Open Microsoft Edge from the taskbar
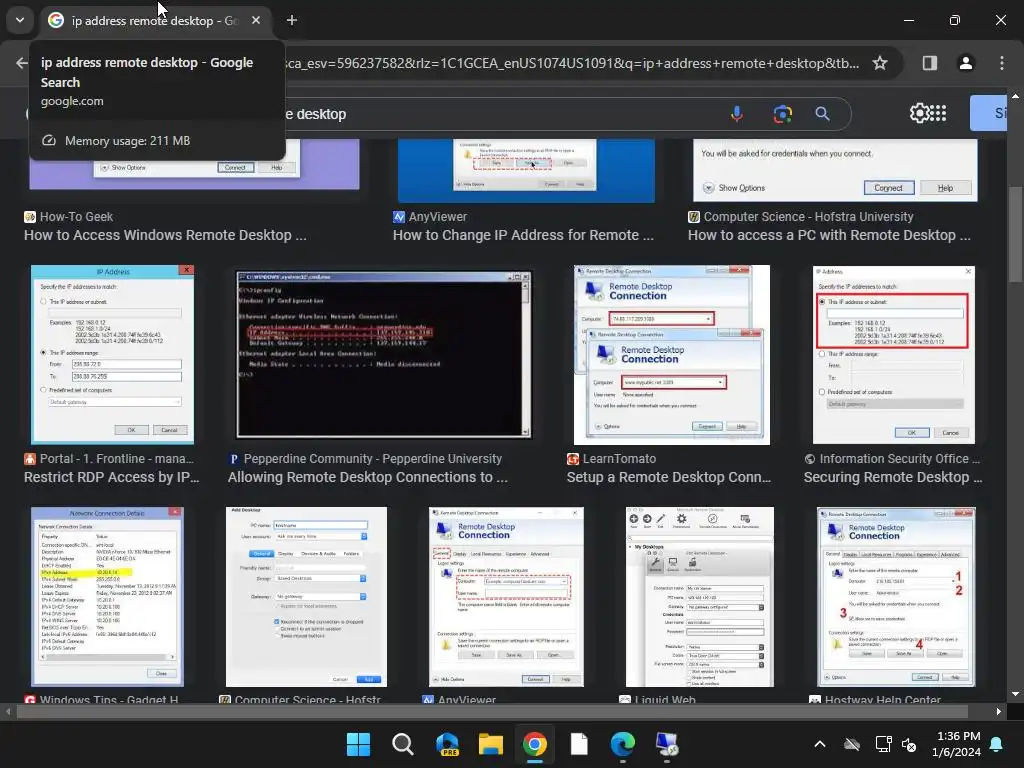Image resolution: width=1024 pixels, height=768 pixels. (x=622, y=744)
